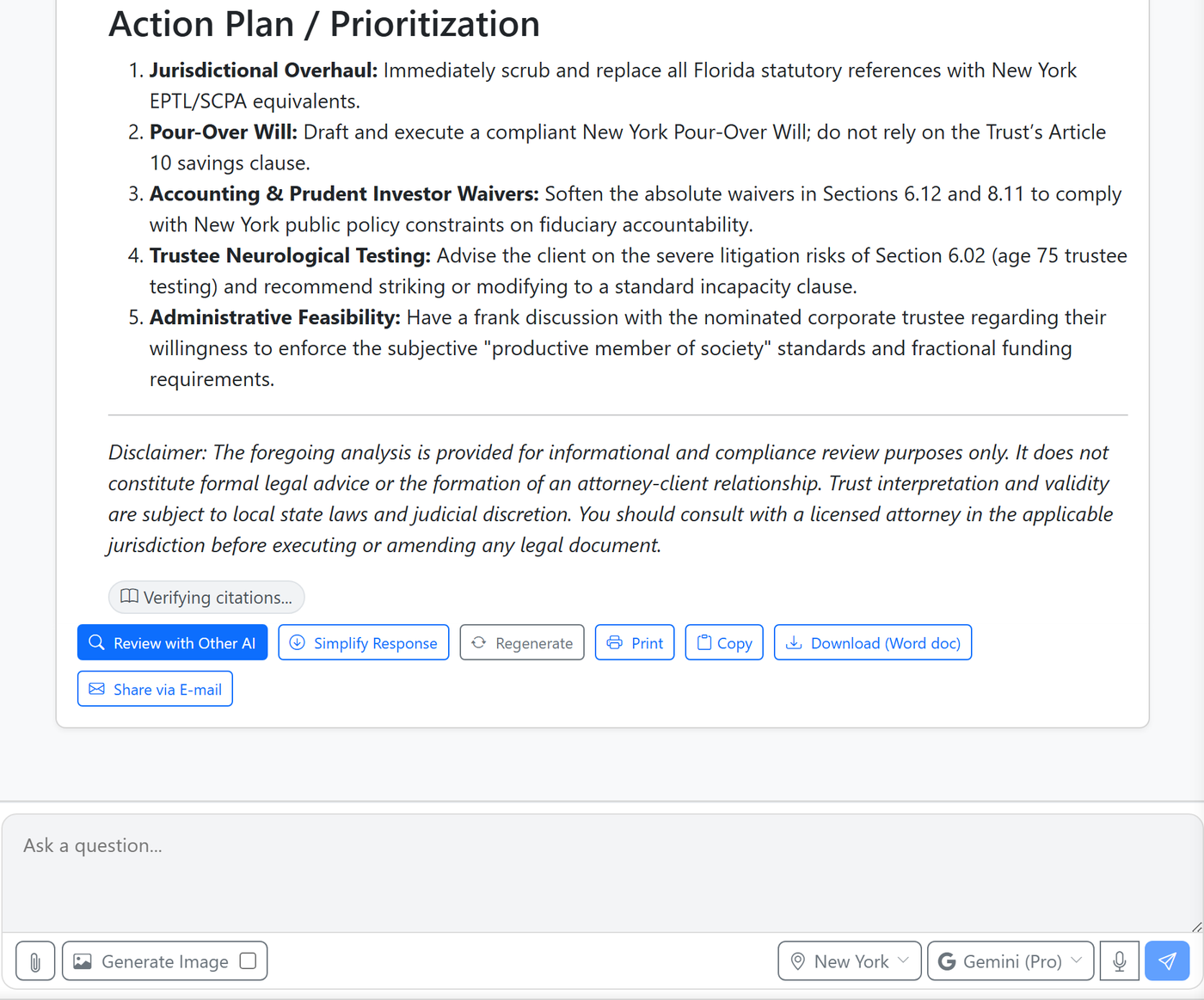Click the clipboard Copy icon

point(704,643)
